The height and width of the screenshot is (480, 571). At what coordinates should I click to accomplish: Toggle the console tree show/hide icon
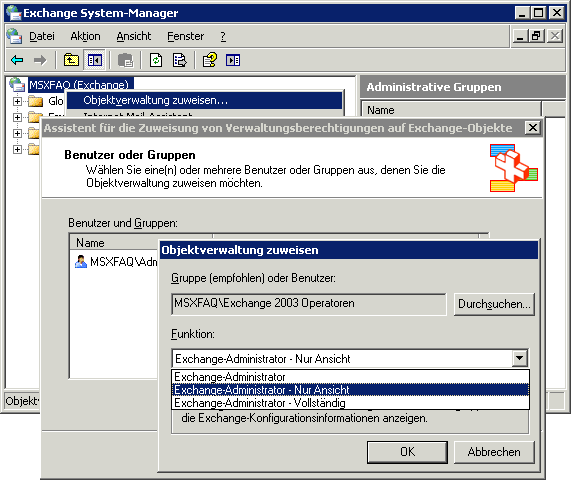pos(95,60)
